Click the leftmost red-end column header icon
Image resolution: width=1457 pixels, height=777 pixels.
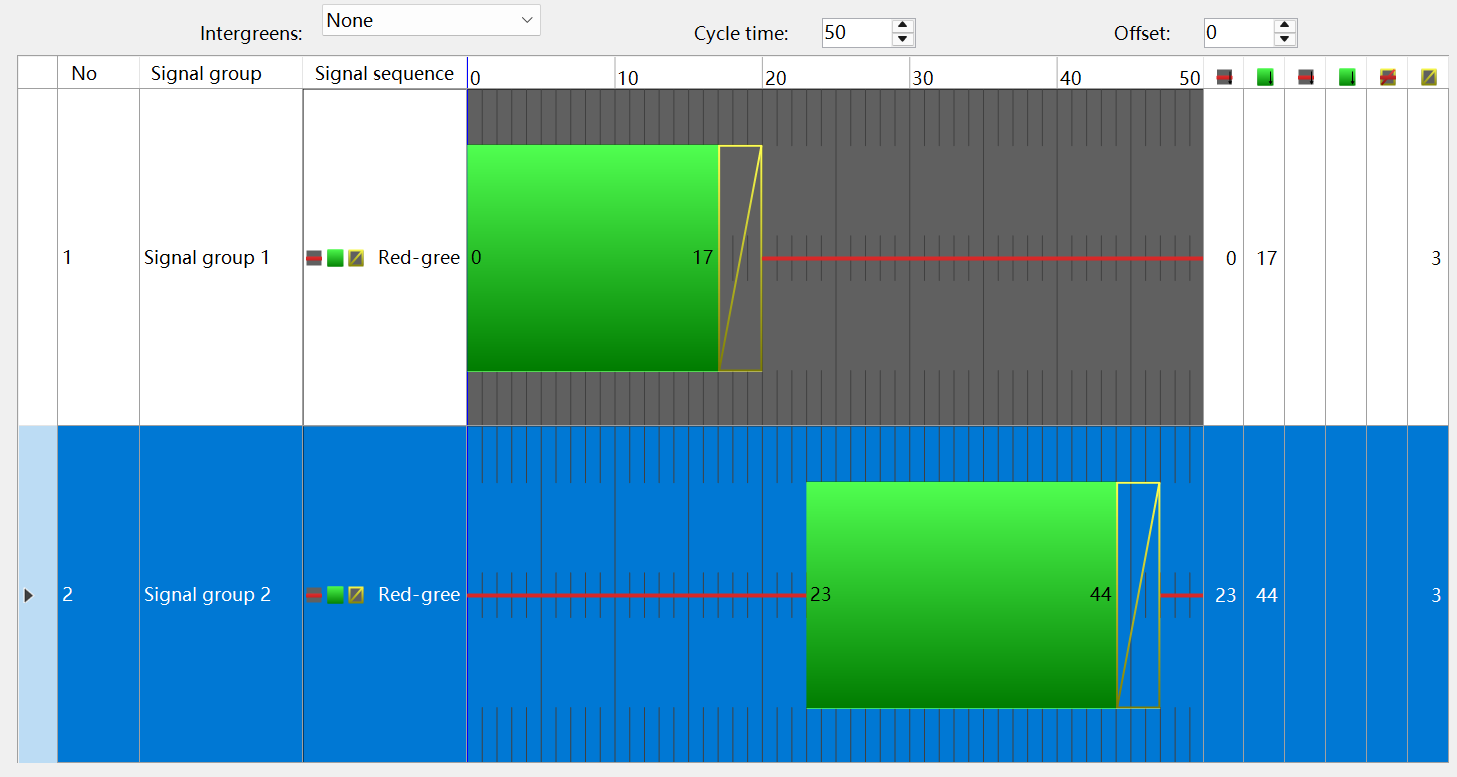click(1224, 77)
